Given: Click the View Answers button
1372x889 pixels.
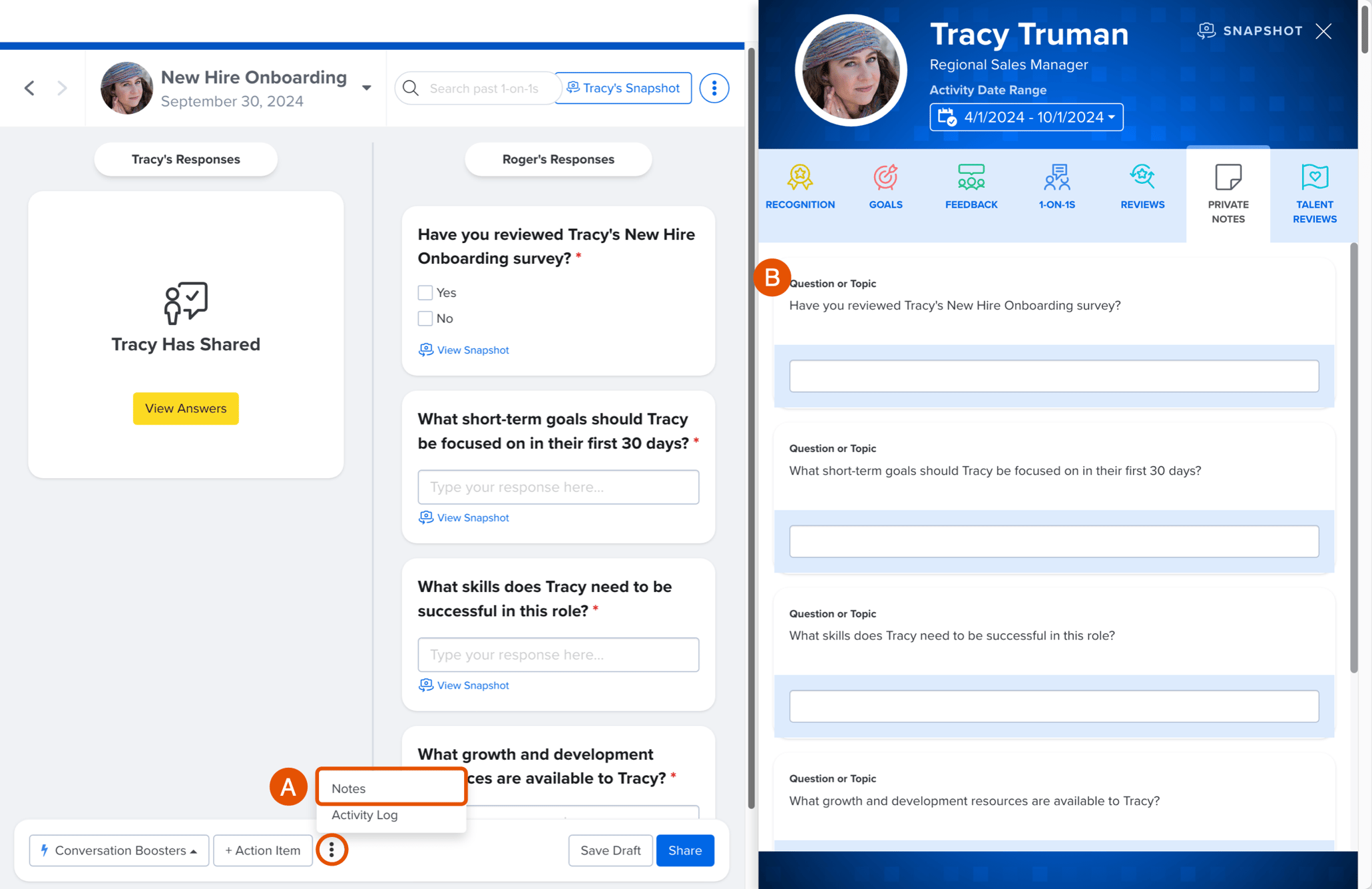Looking at the screenshot, I should click(x=186, y=408).
